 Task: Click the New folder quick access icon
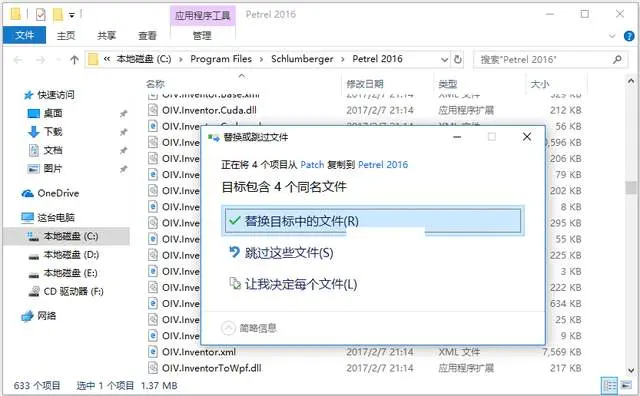pos(58,15)
